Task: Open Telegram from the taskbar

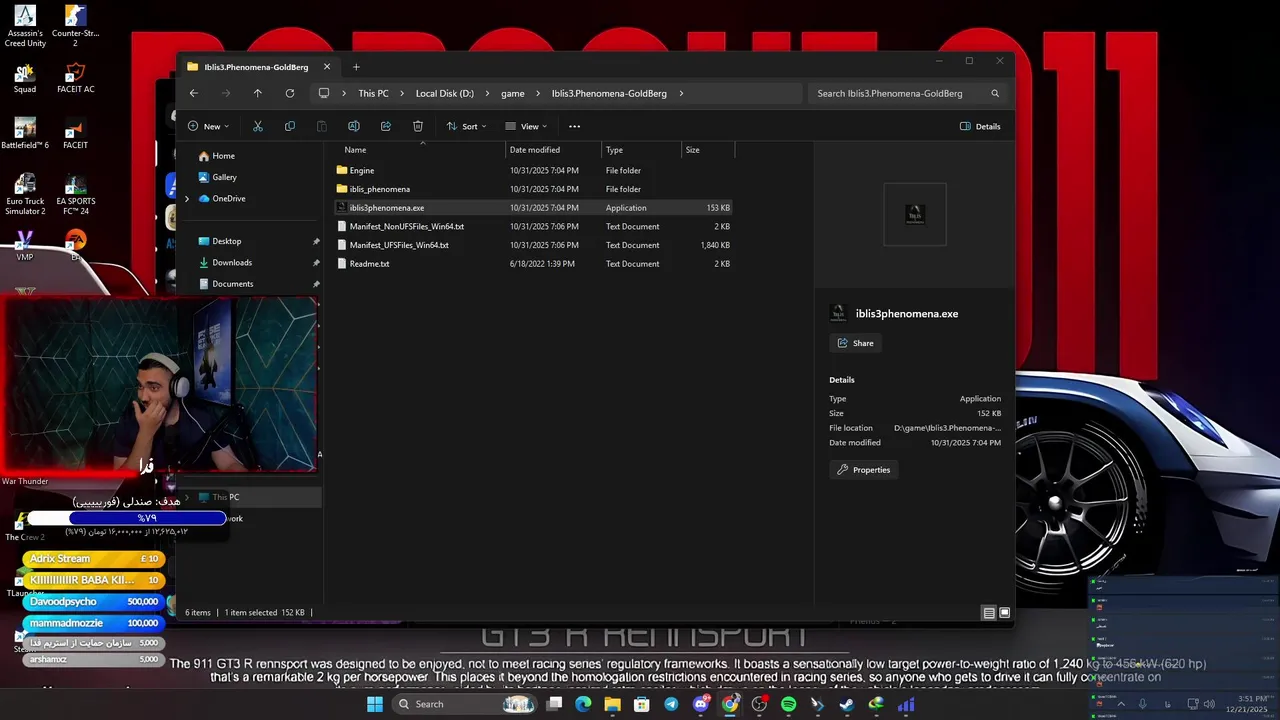Action: (671, 704)
